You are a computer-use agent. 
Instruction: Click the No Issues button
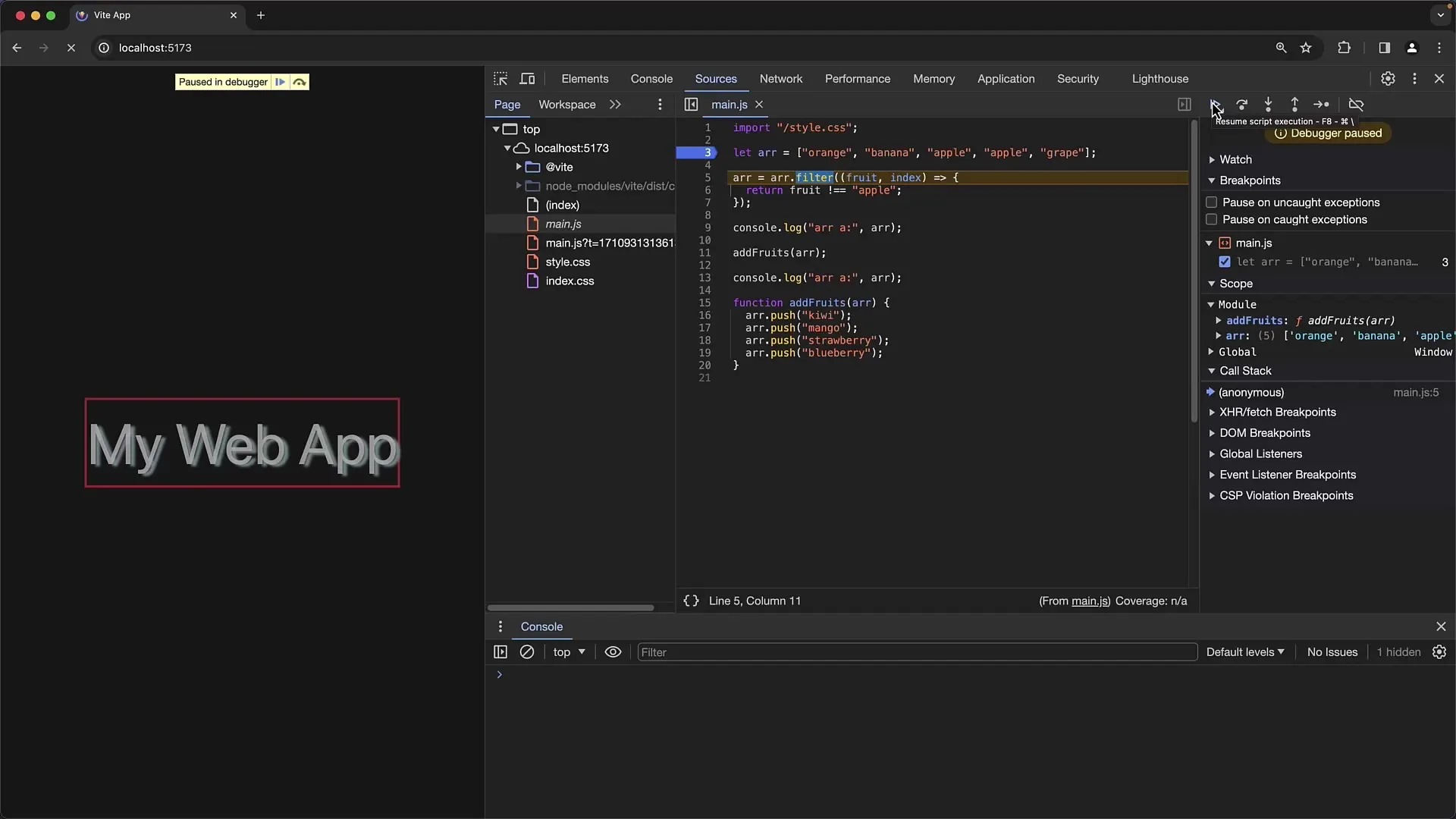[x=1332, y=652]
